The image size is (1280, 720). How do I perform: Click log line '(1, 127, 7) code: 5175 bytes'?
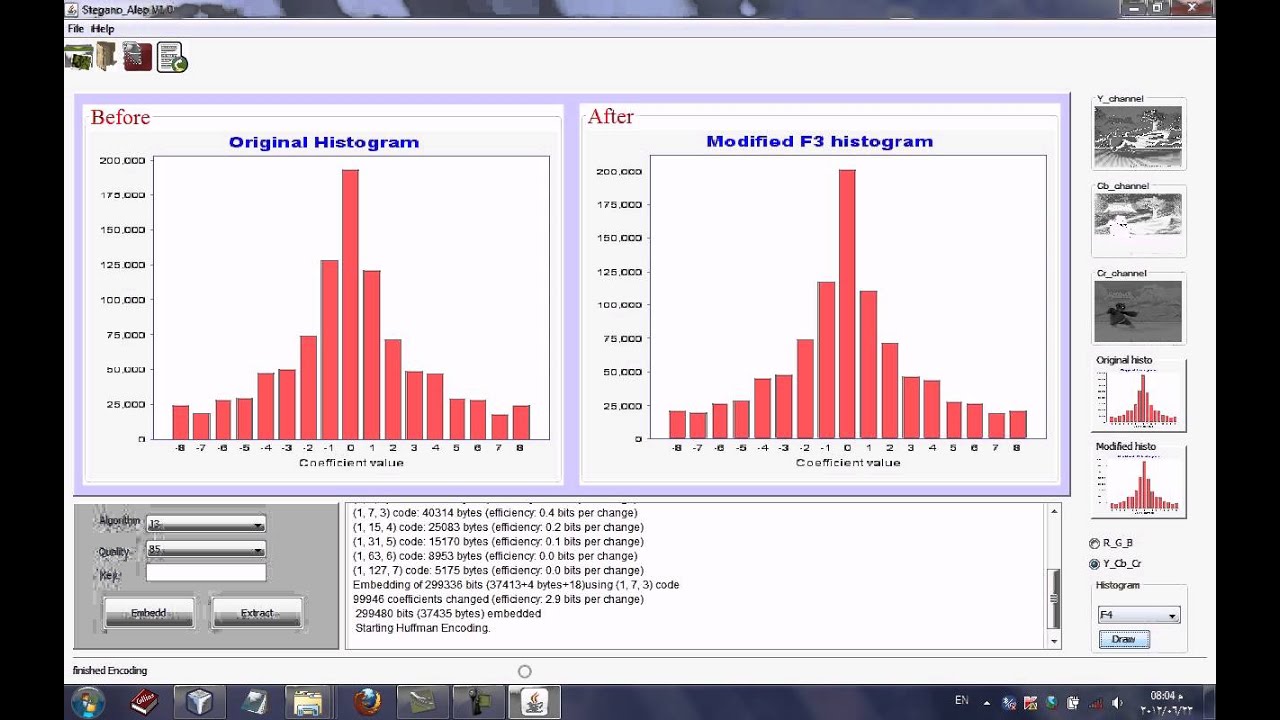coord(498,570)
